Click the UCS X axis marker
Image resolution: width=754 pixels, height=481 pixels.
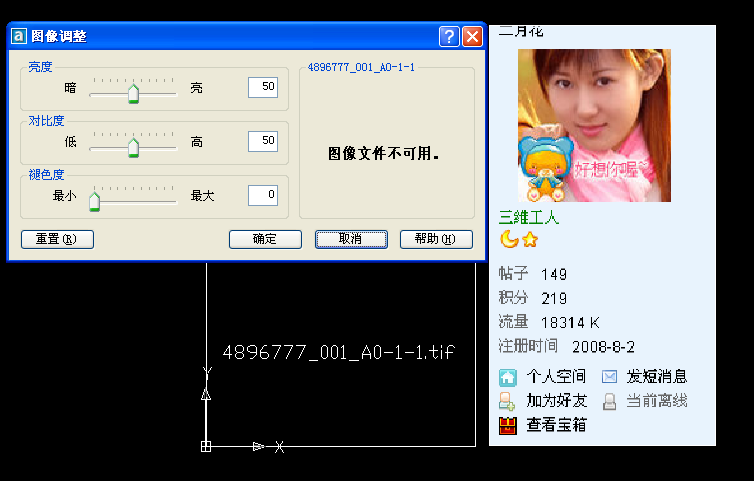pyautogui.click(x=279, y=447)
